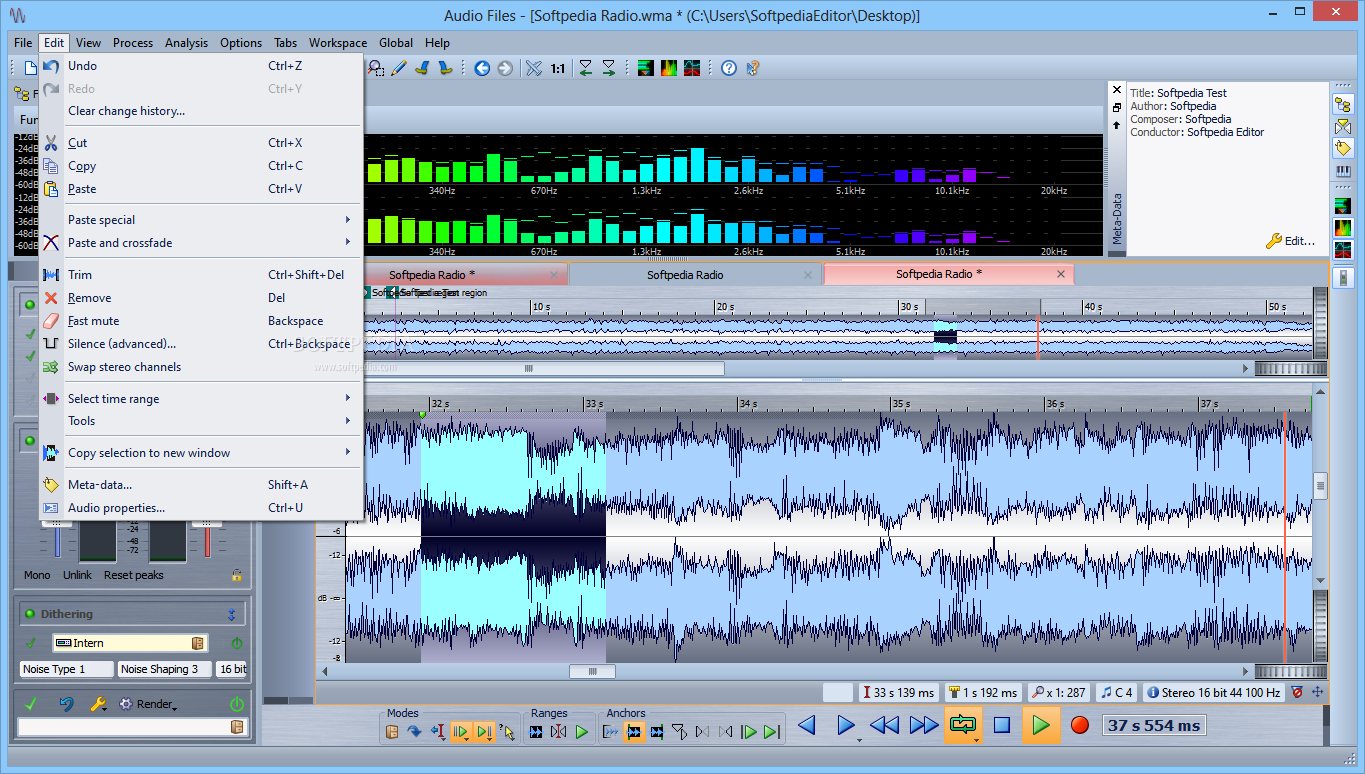Viewport: 1365px width, 774px height.
Task: Click the overview waveform horizontal scrollbar thumb
Action: coord(529,368)
